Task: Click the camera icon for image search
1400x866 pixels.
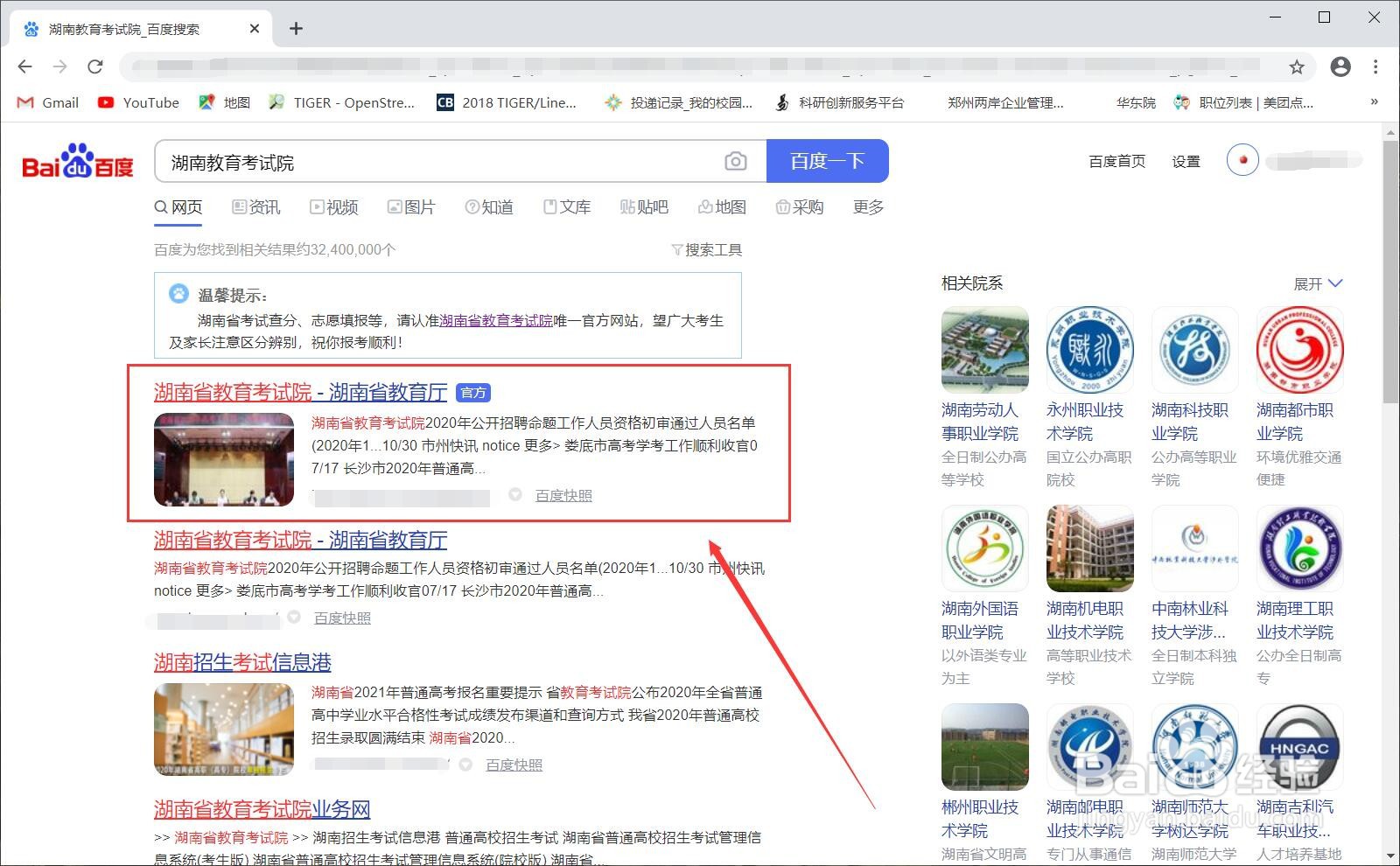Action: click(736, 161)
